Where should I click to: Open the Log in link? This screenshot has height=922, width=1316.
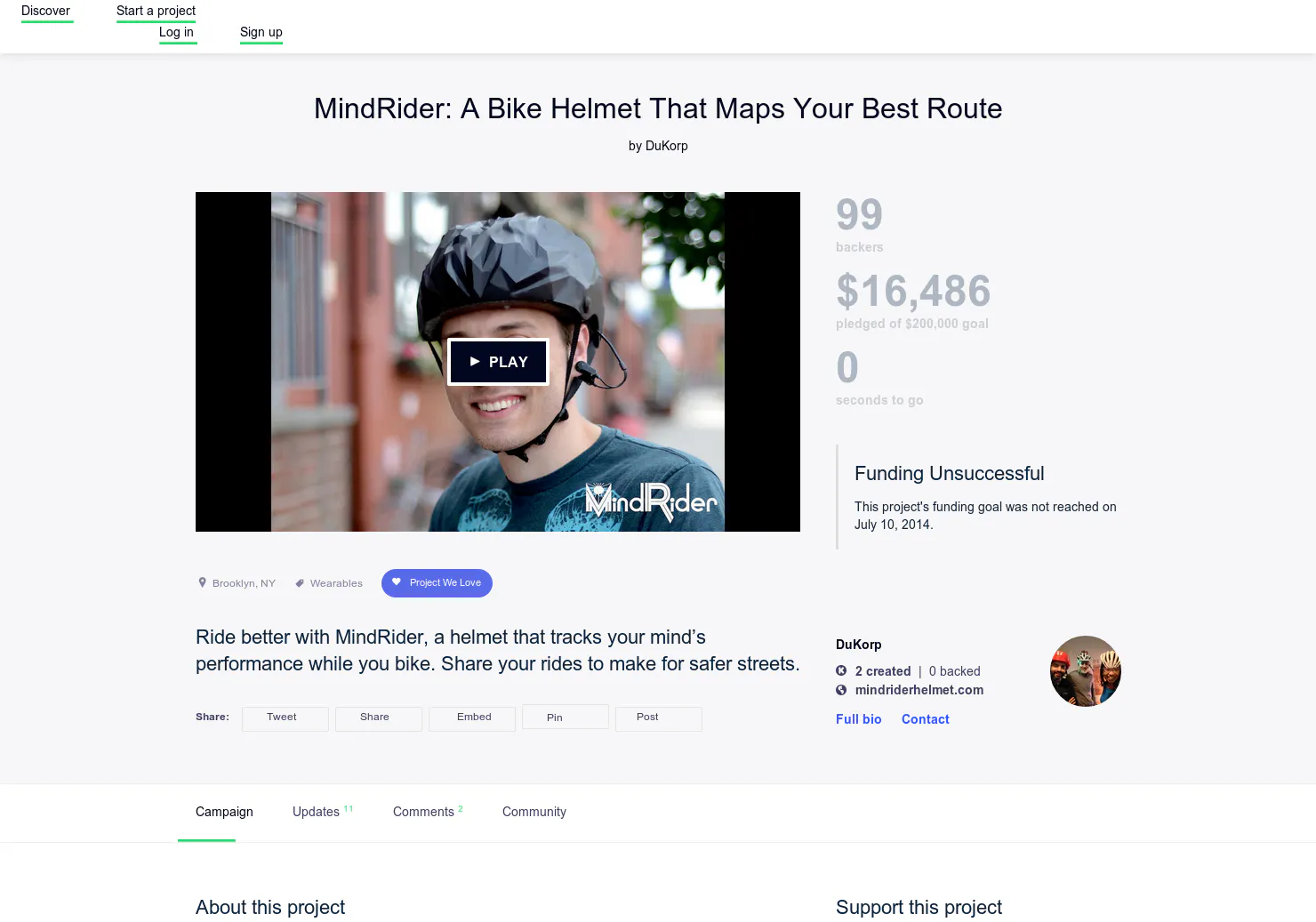176,32
